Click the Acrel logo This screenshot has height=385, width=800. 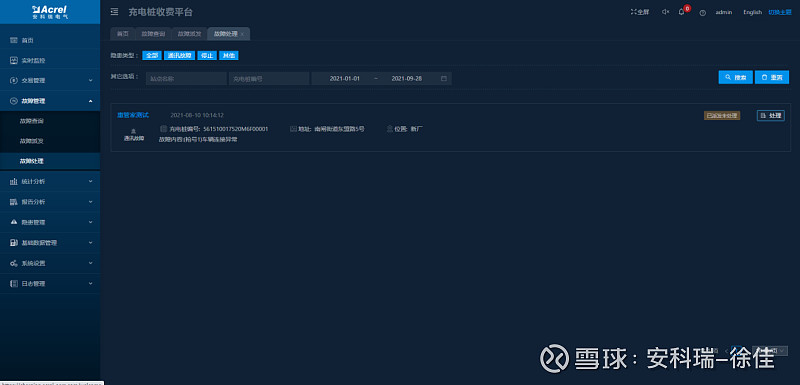tap(50, 12)
